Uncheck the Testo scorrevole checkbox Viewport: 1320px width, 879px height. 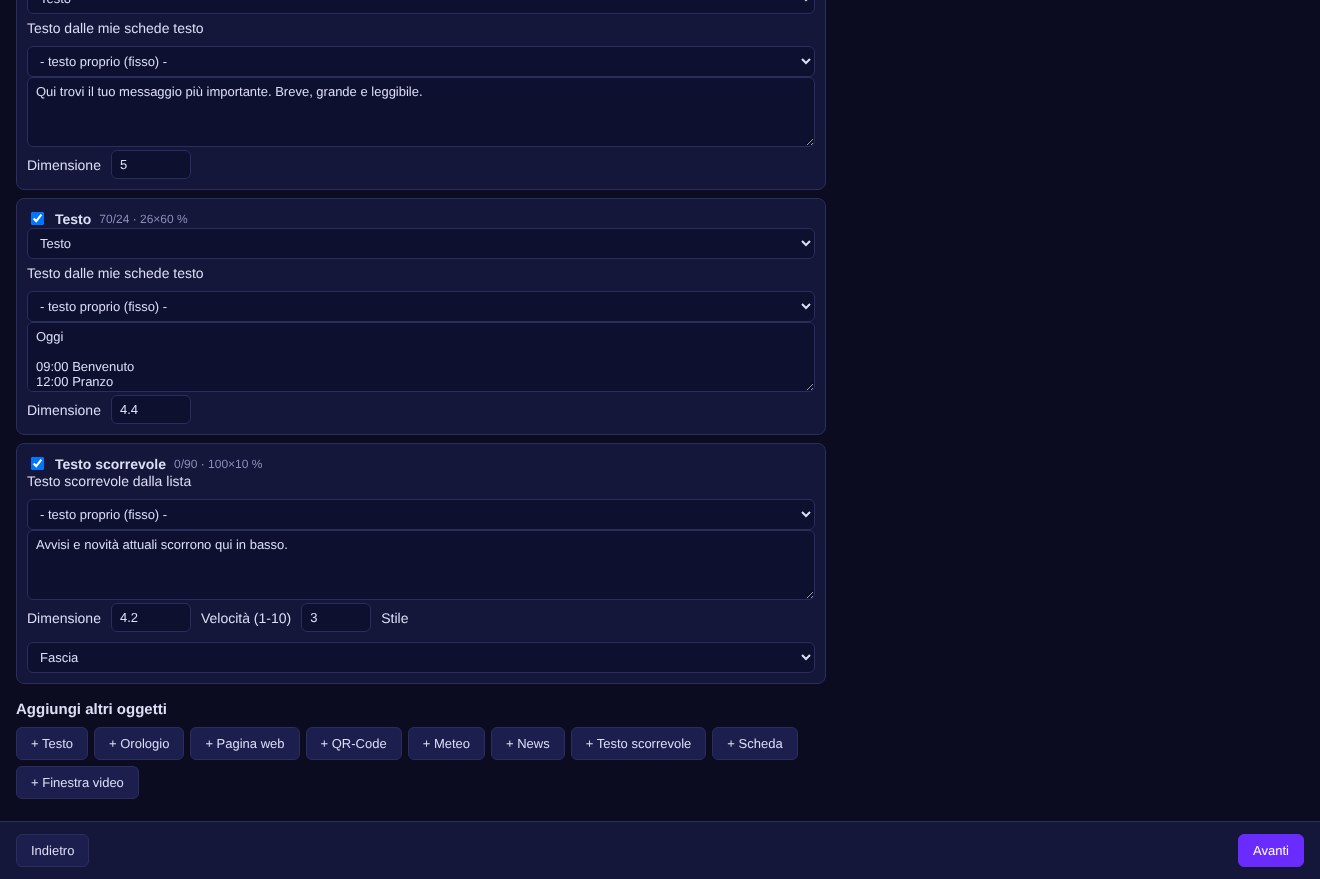(x=37, y=463)
